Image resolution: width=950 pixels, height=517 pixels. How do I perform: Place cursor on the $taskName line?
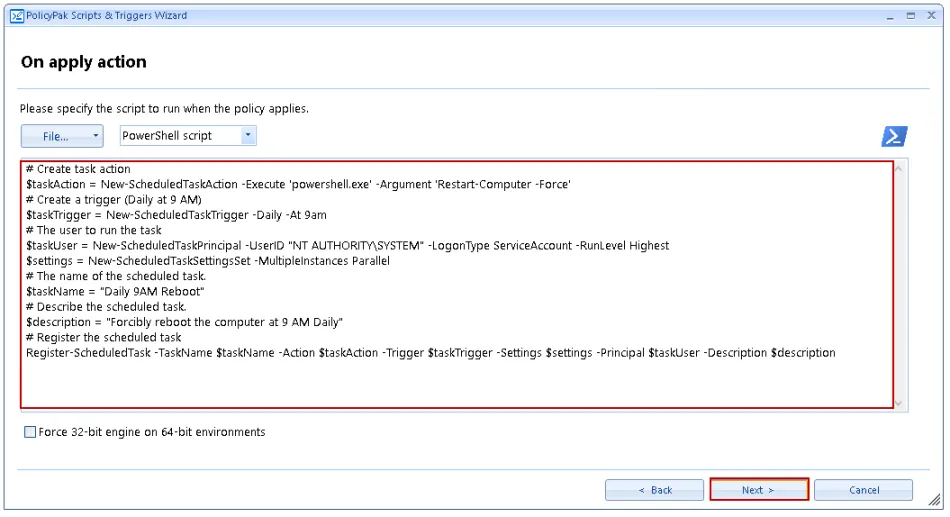point(115,291)
